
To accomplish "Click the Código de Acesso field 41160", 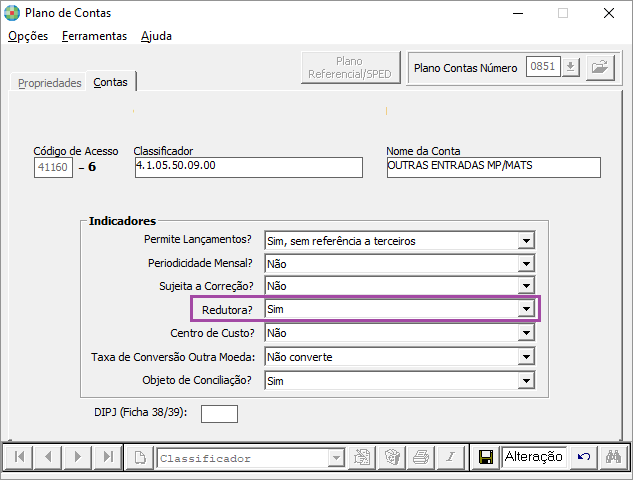I will [53, 167].
